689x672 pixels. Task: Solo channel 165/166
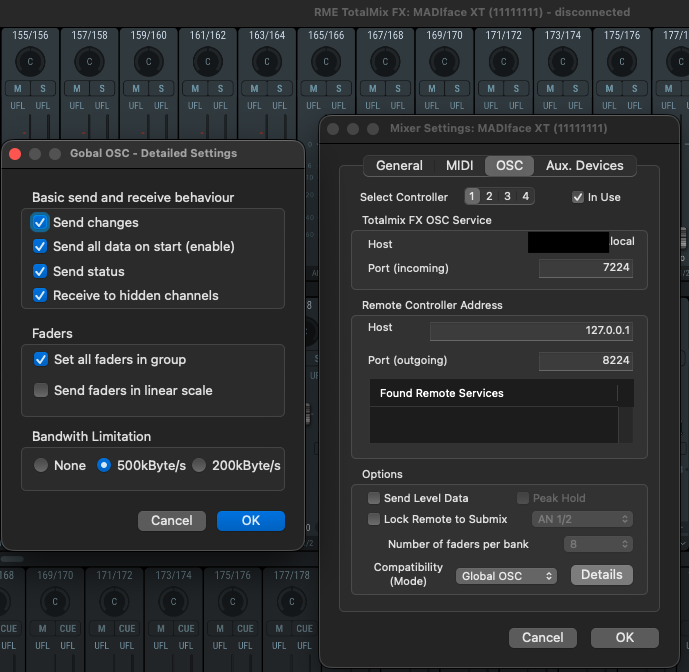point(338,88)
